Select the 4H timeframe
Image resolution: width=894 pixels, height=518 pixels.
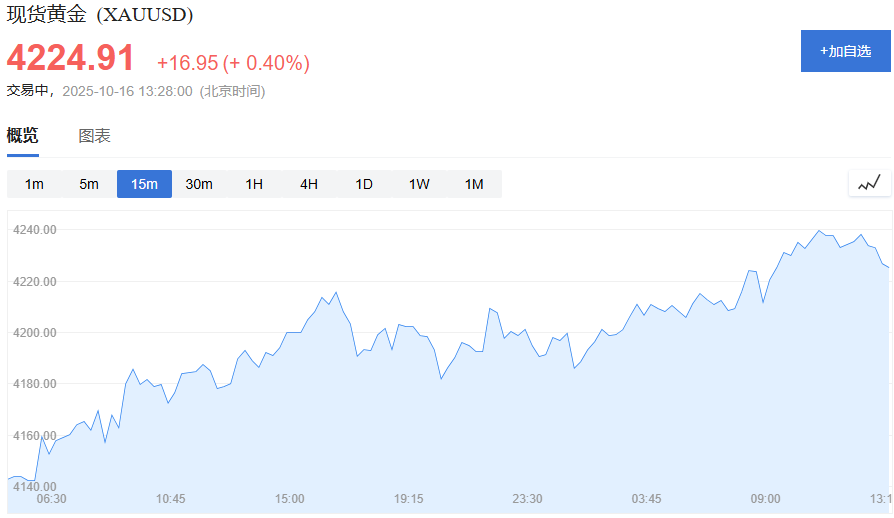309,184
